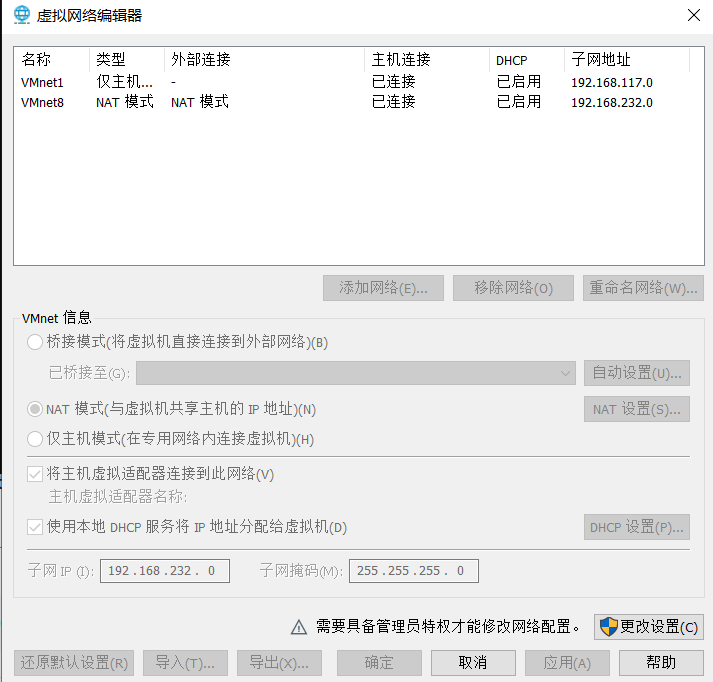Select NAT 模式 radio button
Viewport: 713px width, 682px height.
point(35,409)
